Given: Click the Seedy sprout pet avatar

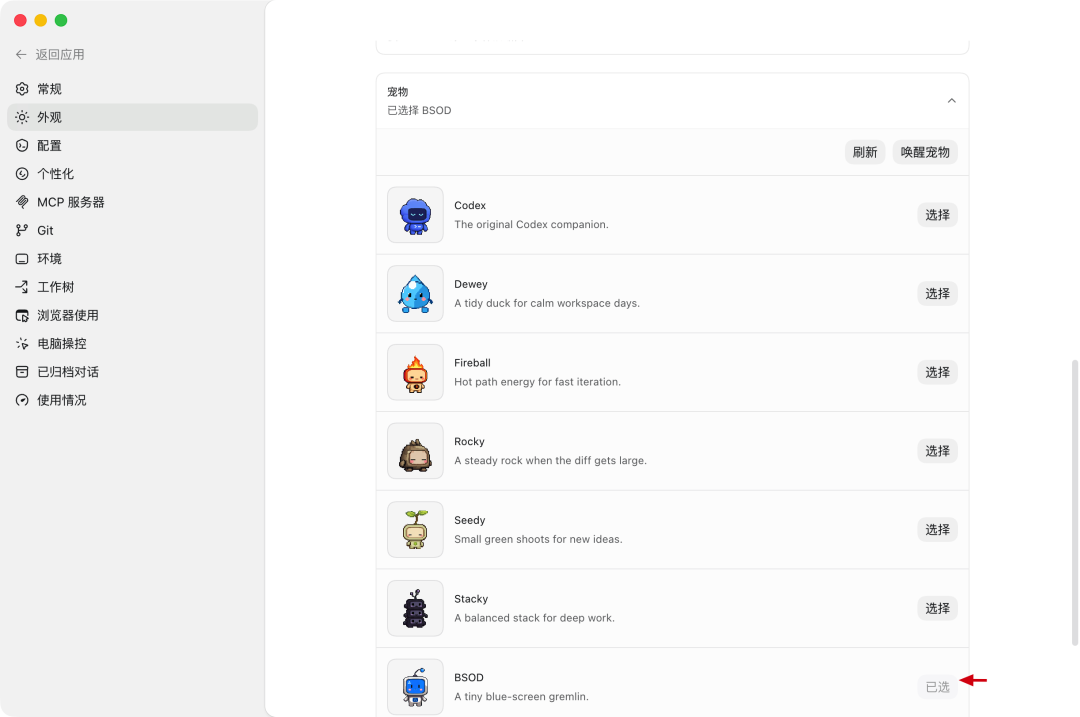Looking at the screenshot, I should click(x=415, y=530).
